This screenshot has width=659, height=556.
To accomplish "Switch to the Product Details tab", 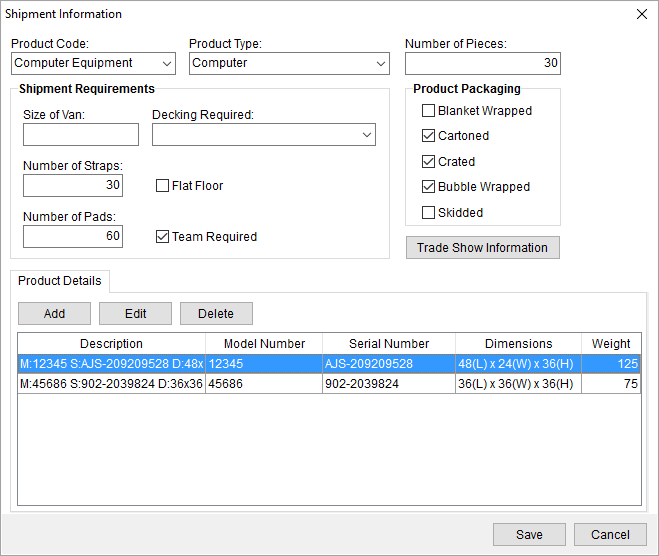I will click(x=60, y=281).
